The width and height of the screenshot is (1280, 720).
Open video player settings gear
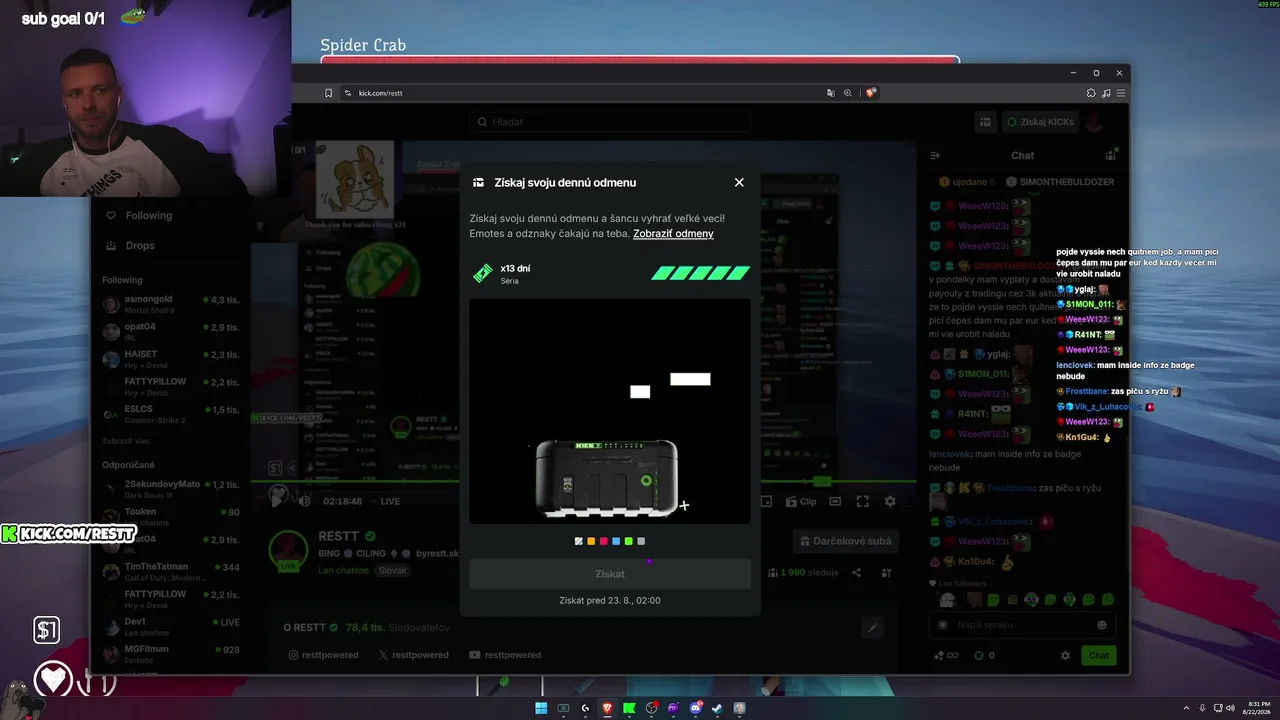(890, 501)
